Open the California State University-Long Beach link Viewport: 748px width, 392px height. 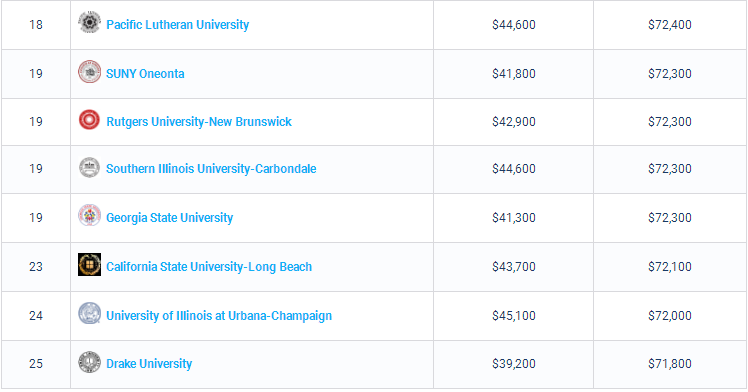[209, 267]
